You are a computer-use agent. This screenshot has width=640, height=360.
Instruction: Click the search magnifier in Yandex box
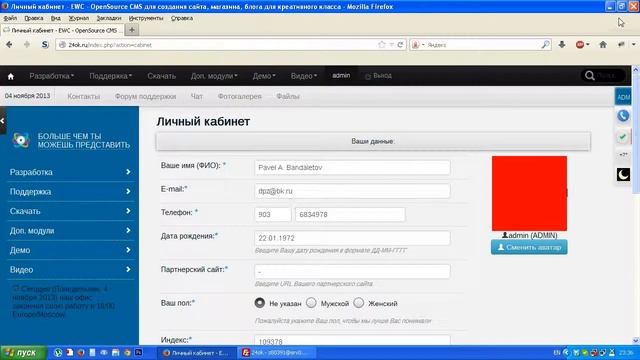(x=545, y=44)
